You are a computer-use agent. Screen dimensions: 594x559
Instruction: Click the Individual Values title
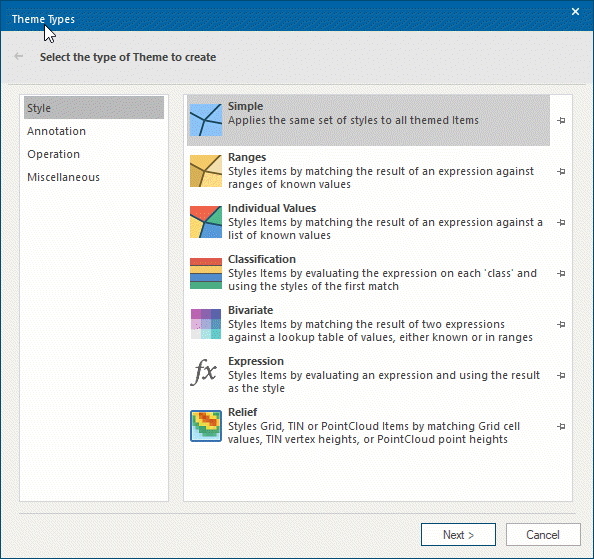point(272,208)
